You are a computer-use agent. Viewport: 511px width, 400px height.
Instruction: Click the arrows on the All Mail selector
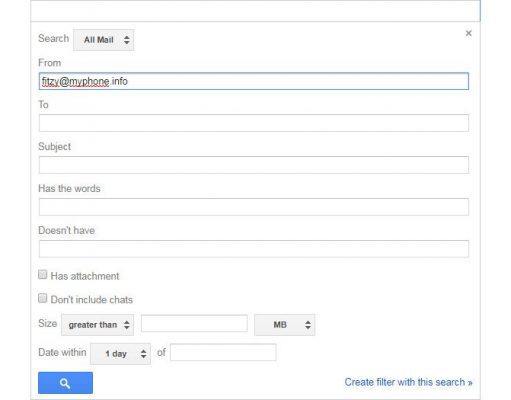pyautogui.click(x=127, y=40)
